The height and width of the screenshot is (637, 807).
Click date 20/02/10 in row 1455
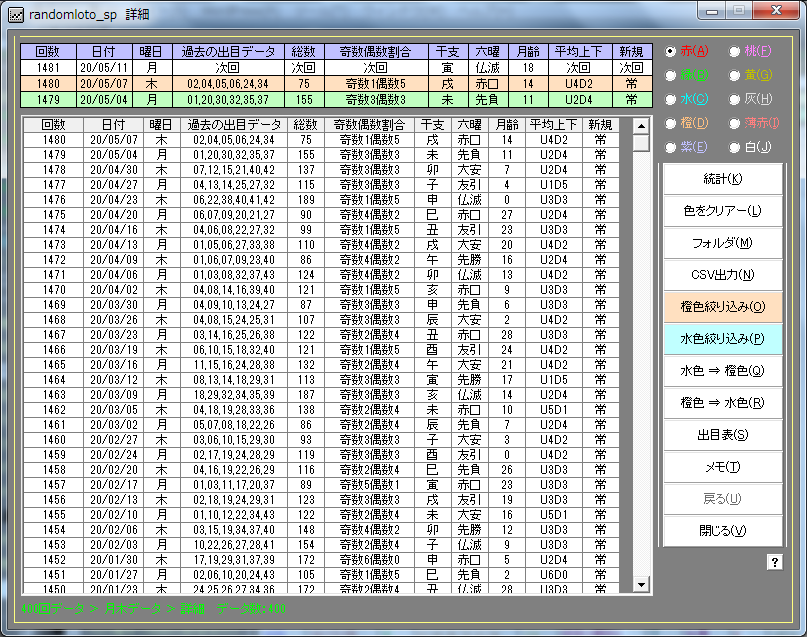[x=114, y=515]
